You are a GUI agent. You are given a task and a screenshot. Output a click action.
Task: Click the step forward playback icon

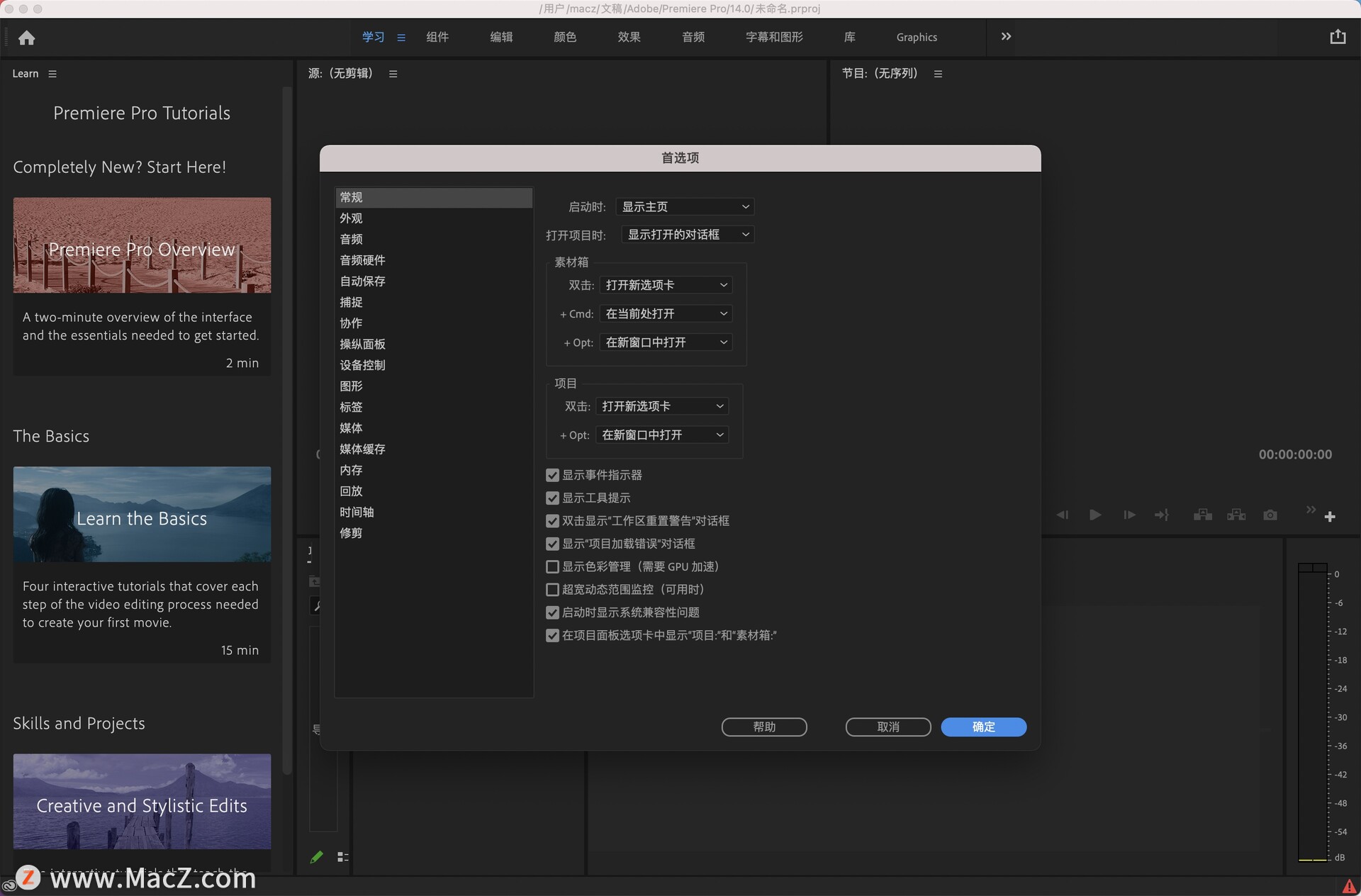(1128, 515)
